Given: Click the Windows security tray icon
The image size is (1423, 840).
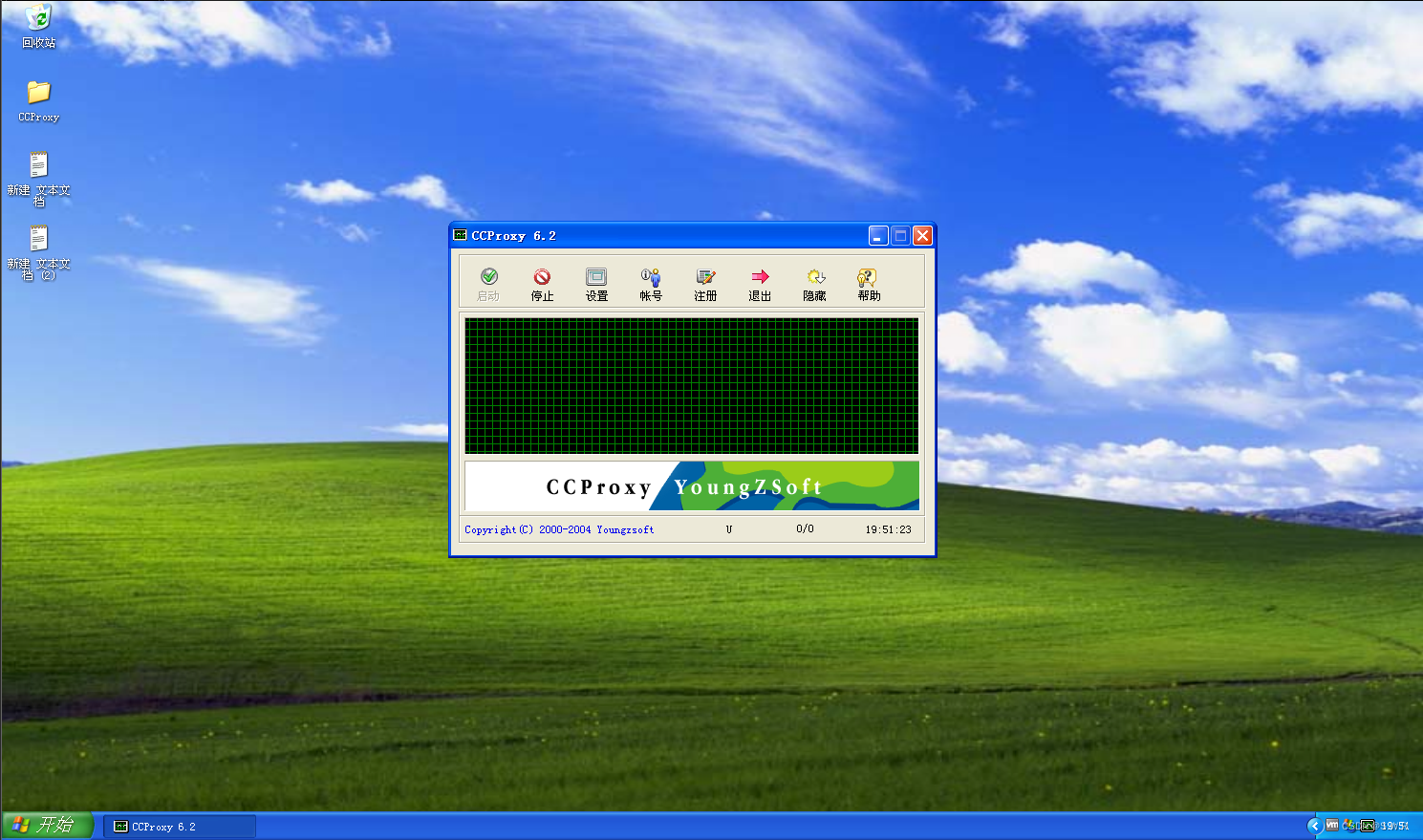Looking at the screenshot, I should click(x=1348, y=826).
